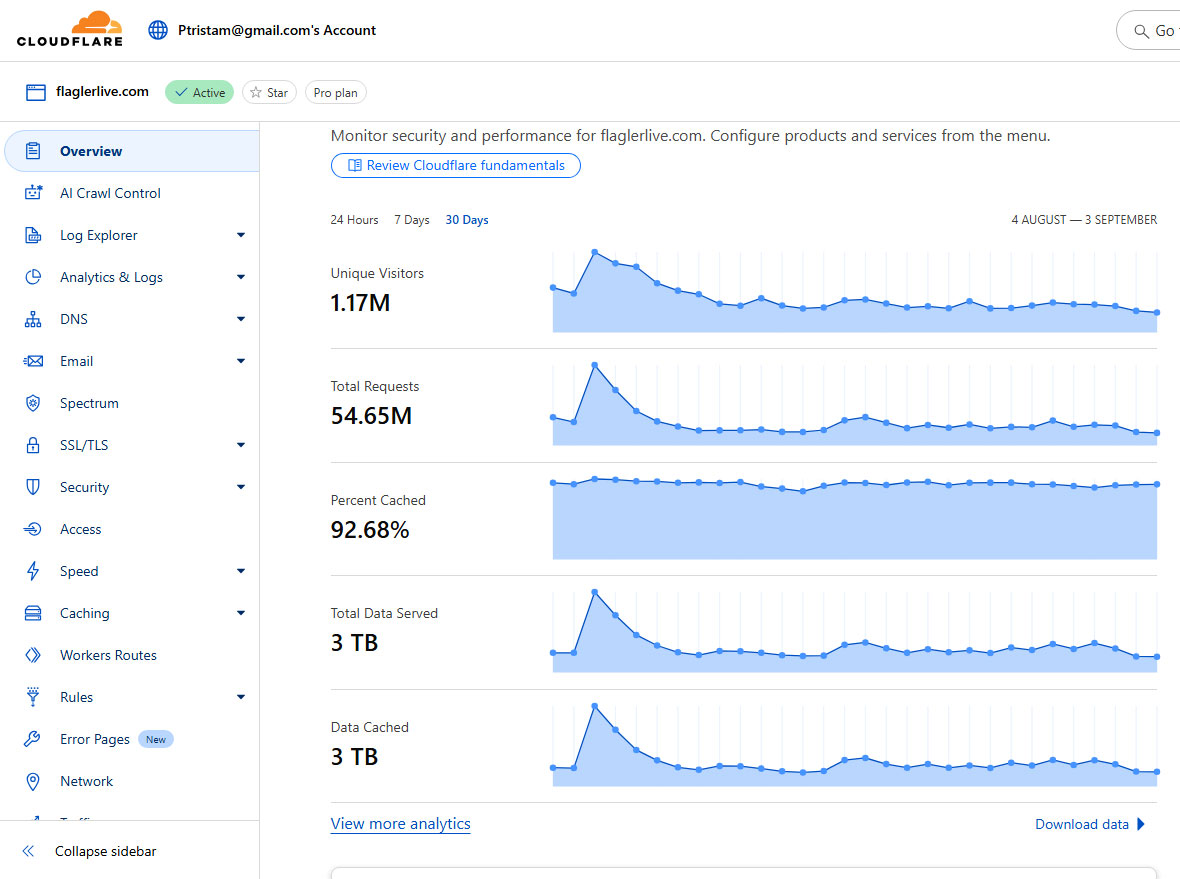Click the globe account icon

coord(158,30)
